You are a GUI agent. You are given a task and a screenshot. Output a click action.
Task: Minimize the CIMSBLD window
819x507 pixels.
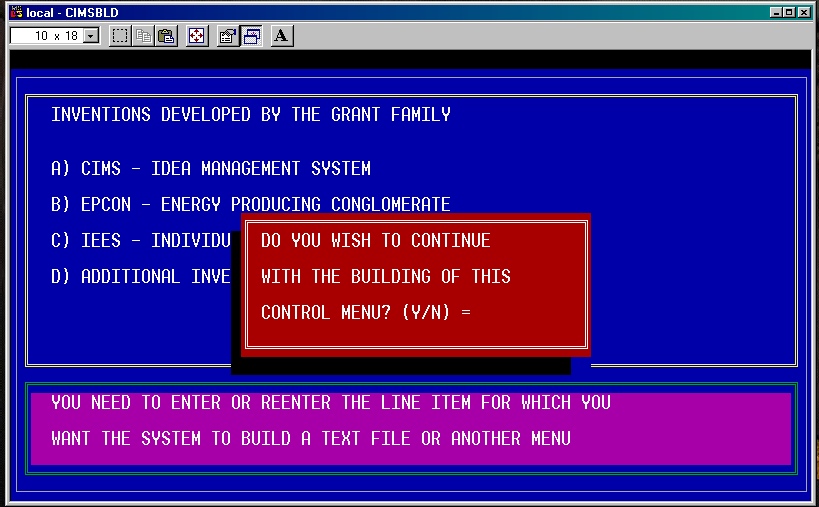click(776, 12)
